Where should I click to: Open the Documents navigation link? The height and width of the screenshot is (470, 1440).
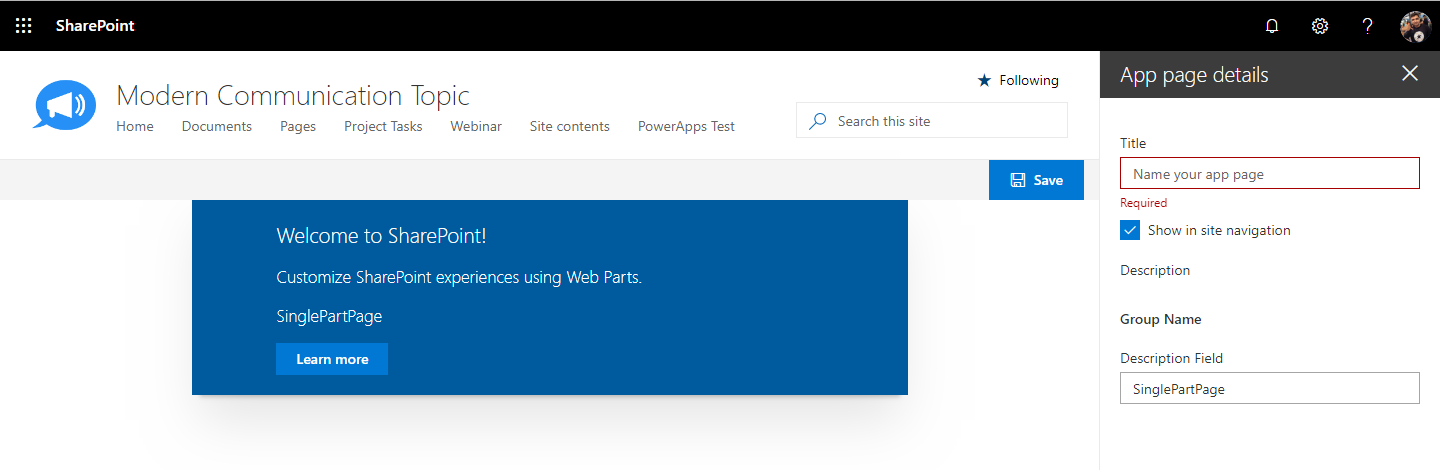click(x=217, y=126)
